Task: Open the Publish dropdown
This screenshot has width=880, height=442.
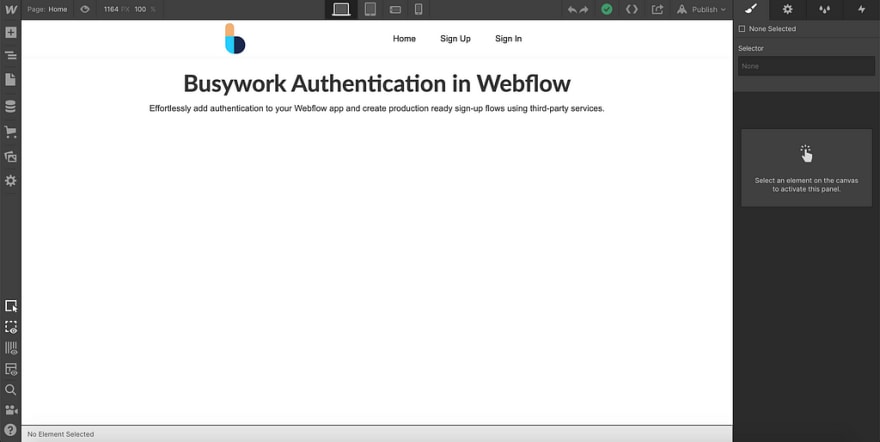Action: tap(701, 10)
